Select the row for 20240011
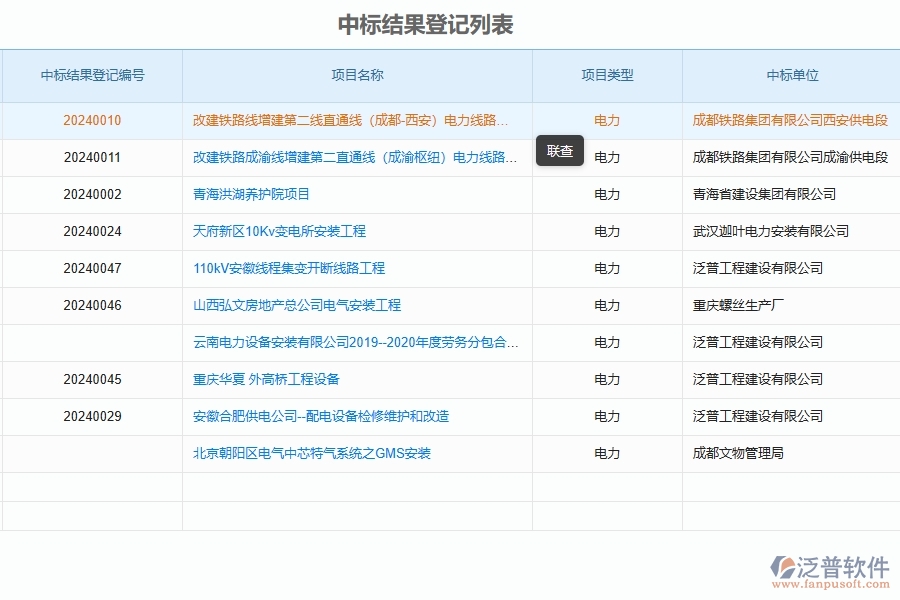Image resolution: width=900 pixels, height=600 pixels. click(91, 157)
